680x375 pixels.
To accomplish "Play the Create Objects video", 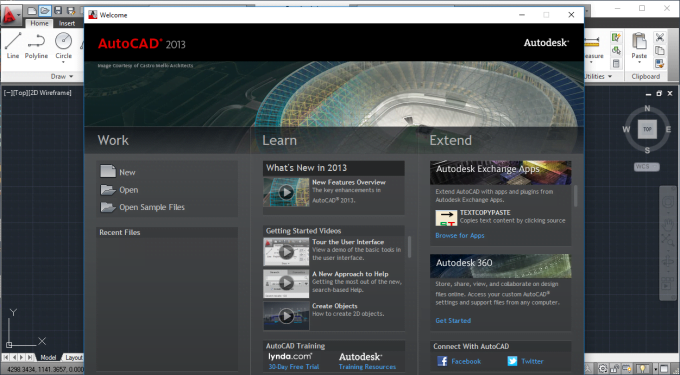I will click(286, 316).
